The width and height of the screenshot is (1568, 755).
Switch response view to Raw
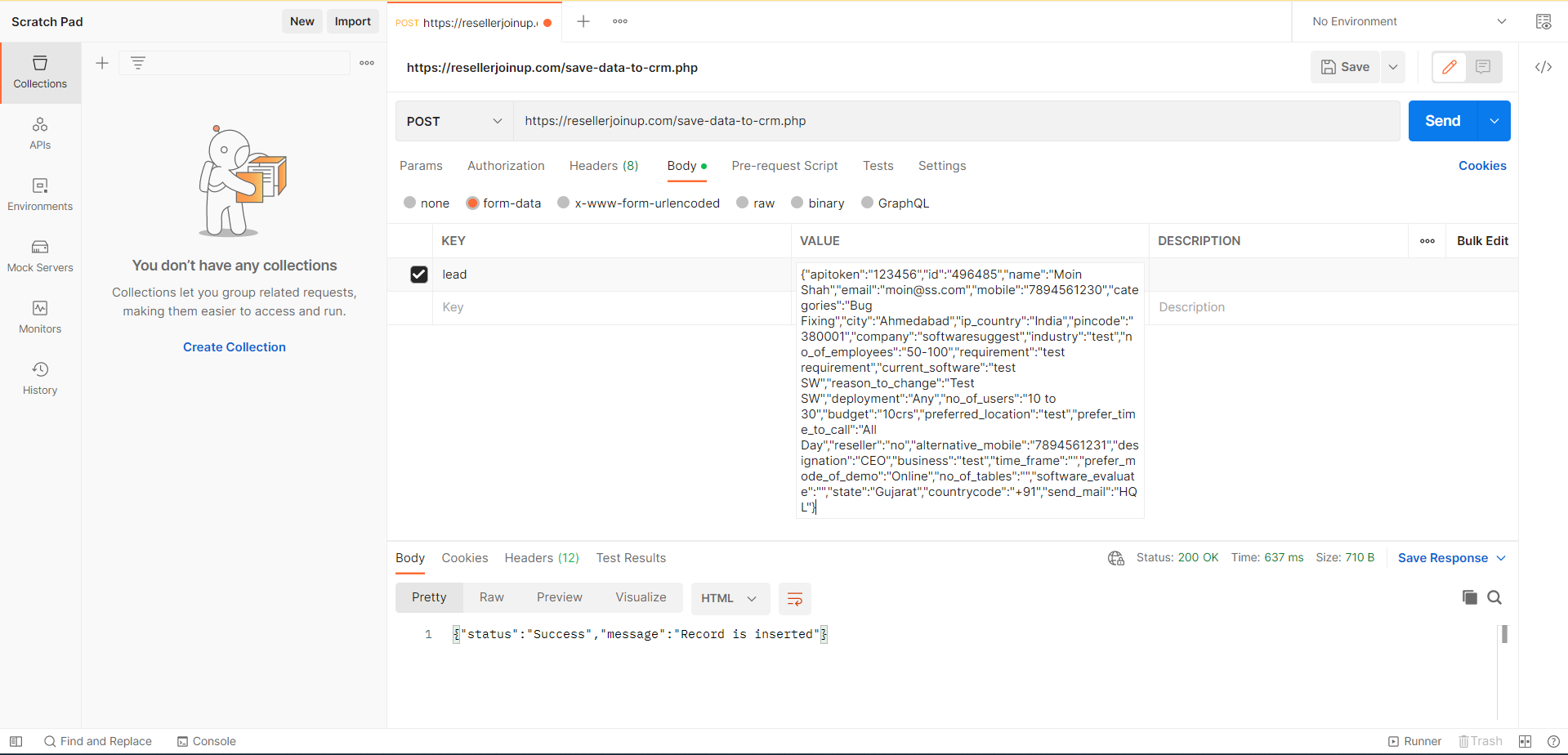(x=492, y=597)
